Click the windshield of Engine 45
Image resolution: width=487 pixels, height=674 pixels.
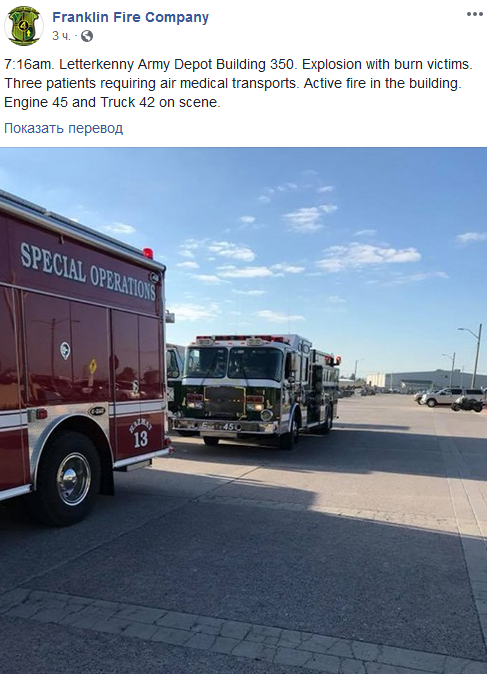[x=234, y=362]
